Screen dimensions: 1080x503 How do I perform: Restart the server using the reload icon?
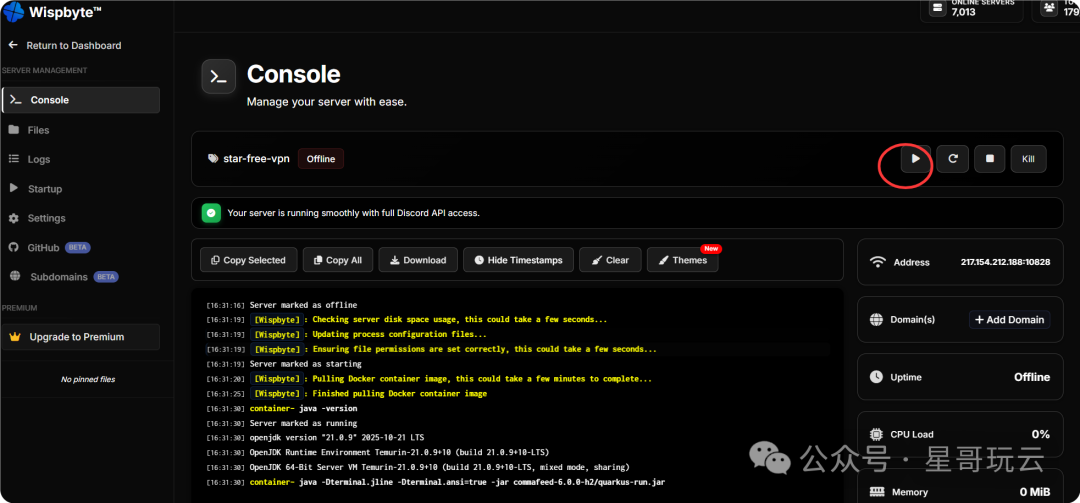(953, 159)
